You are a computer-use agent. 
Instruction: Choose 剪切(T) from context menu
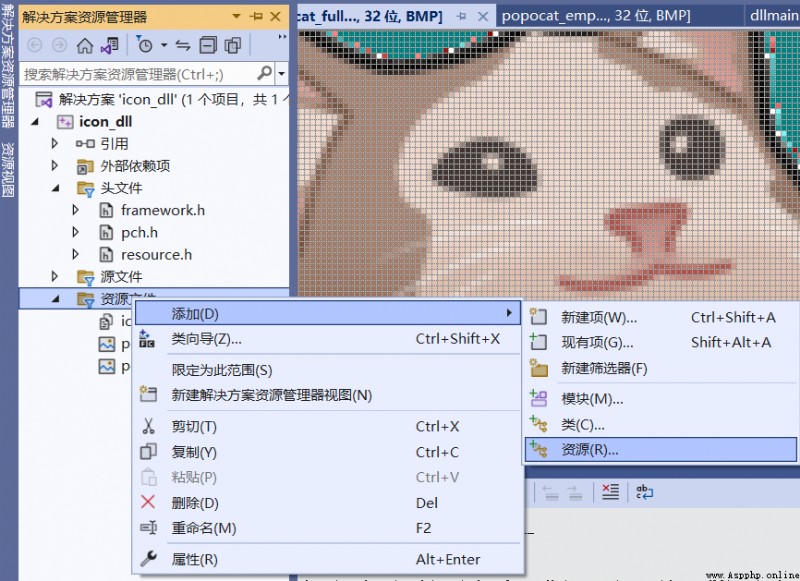(x=328, y=426)
